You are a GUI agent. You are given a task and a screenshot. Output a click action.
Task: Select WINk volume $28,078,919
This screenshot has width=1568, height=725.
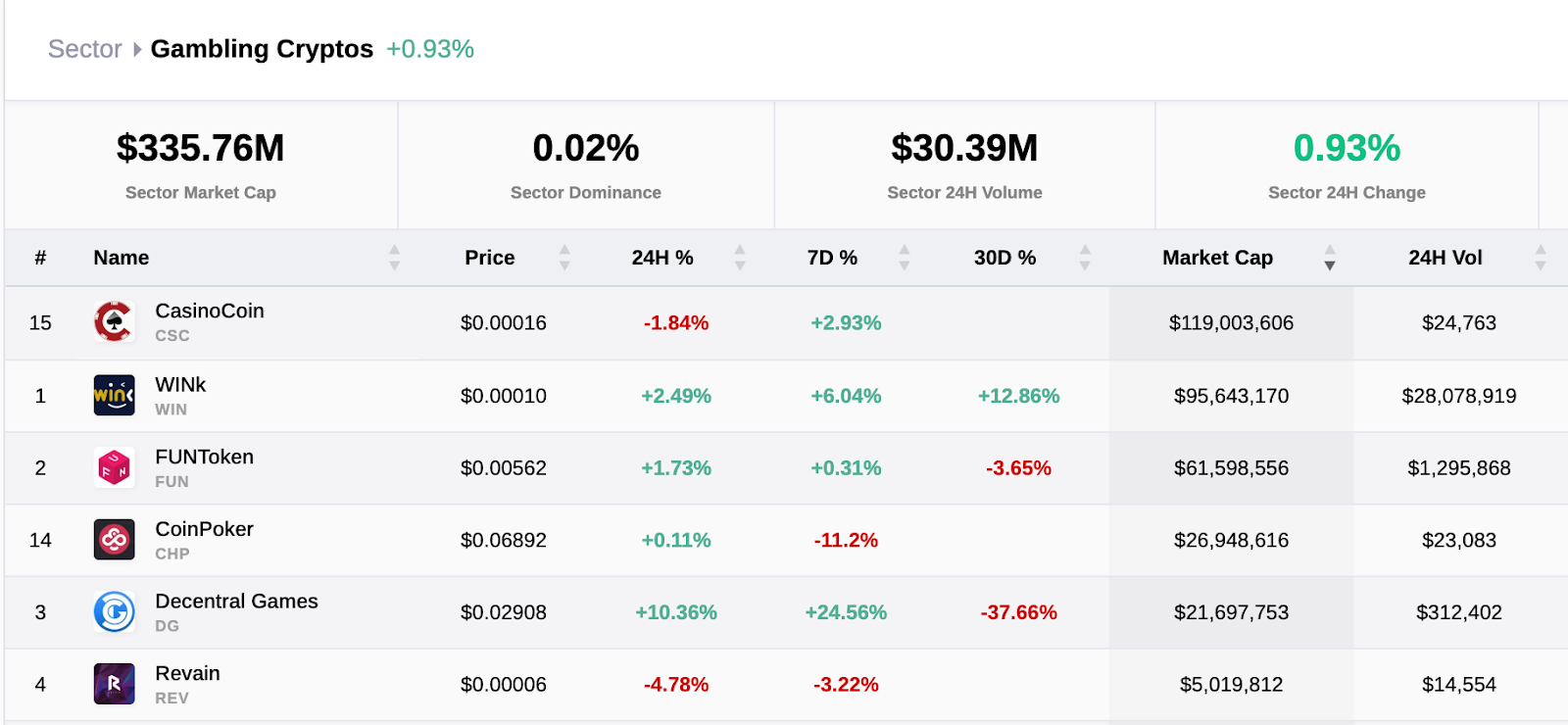pos(1459,396)
